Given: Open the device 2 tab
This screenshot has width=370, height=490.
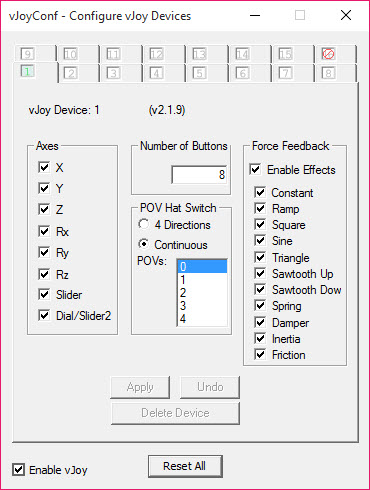Looking at the screenshot, I should coord(70,73).
